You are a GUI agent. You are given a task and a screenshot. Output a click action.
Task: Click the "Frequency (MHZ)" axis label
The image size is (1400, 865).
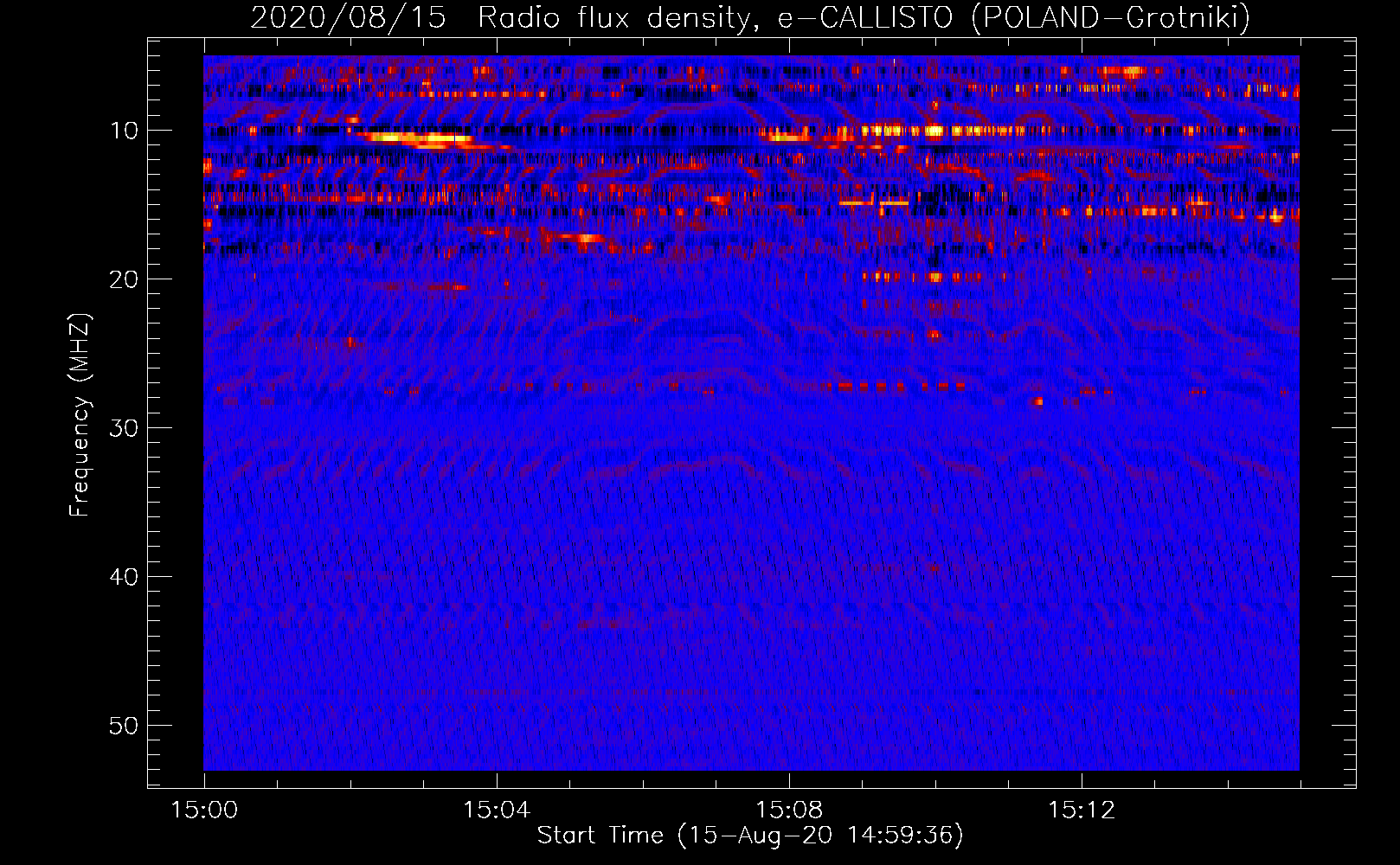tap(80, 415)
